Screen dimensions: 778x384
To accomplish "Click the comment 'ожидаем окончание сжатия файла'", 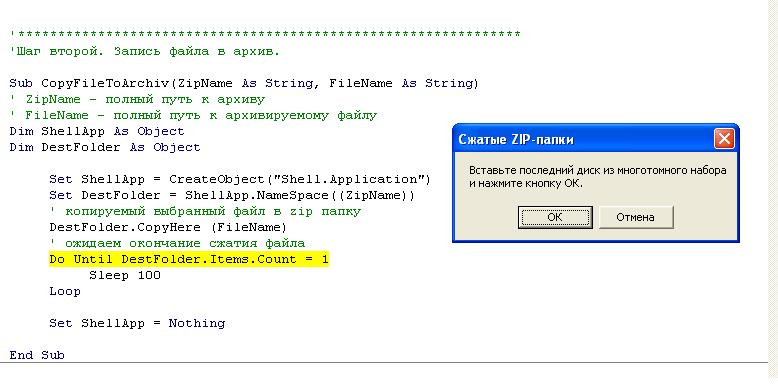I will (177, 243).
